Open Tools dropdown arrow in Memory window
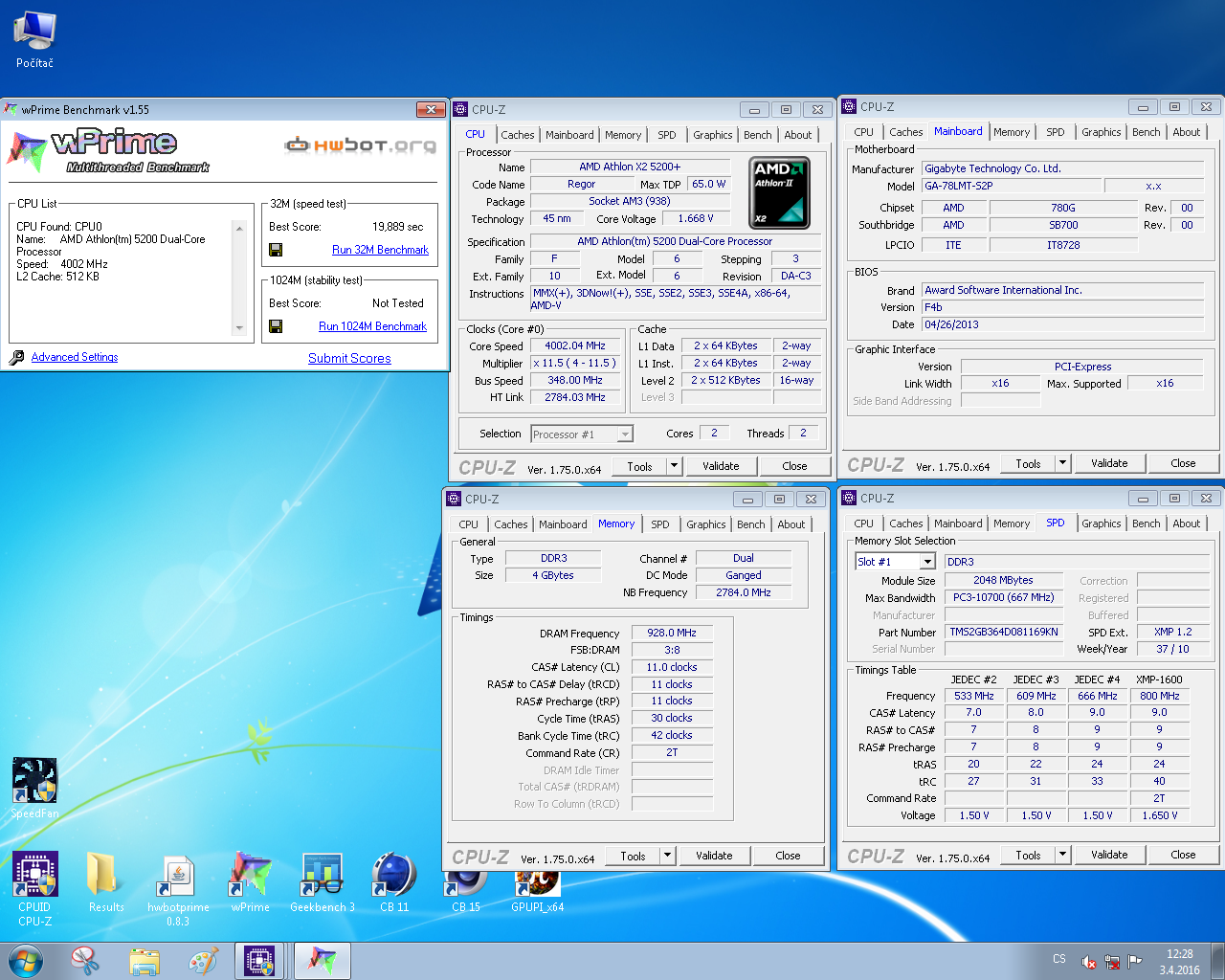This screenshot has height=980, width=1225. point(667,857)
